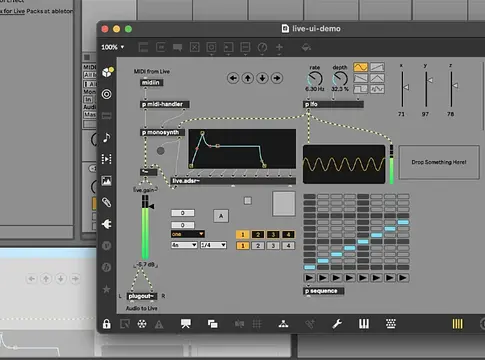
Task: Click the A button
Action: [x=221, y=216]
